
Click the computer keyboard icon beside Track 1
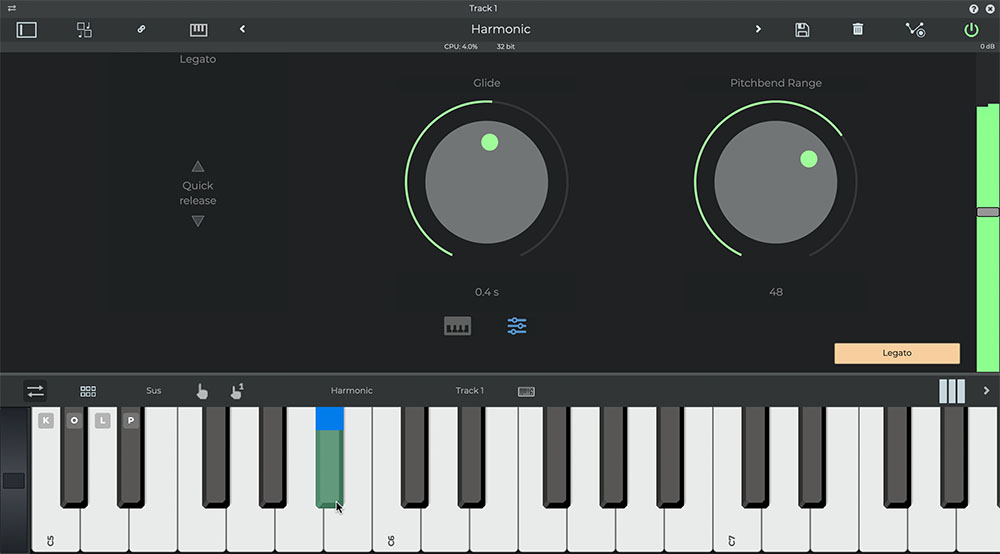pos(526,391)
